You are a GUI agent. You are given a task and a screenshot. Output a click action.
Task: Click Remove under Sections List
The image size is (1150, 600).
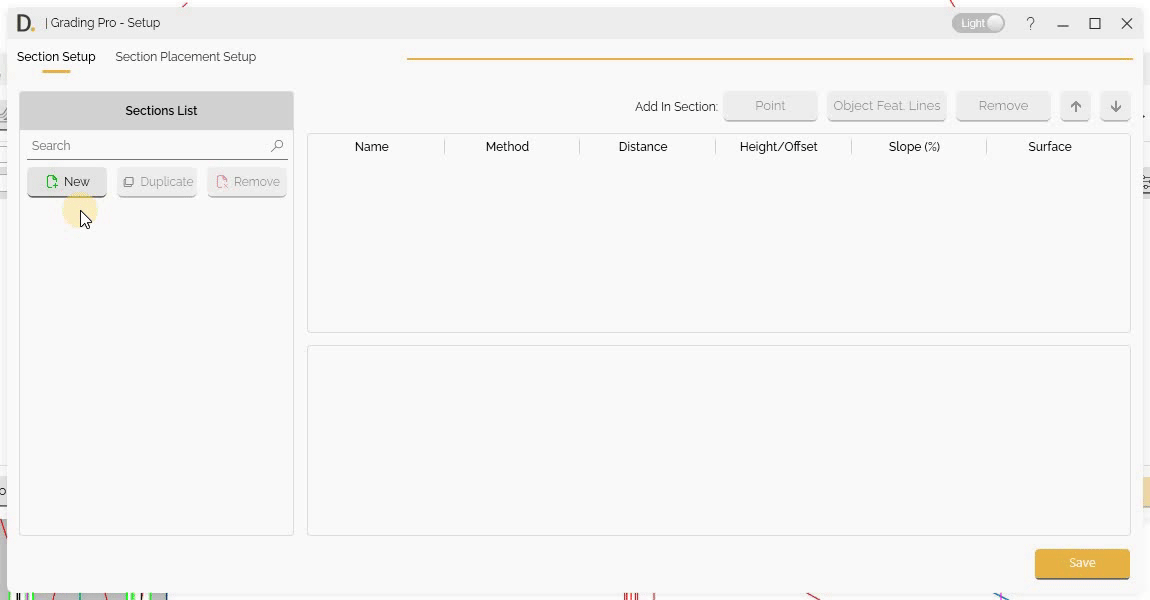[247, 182]
